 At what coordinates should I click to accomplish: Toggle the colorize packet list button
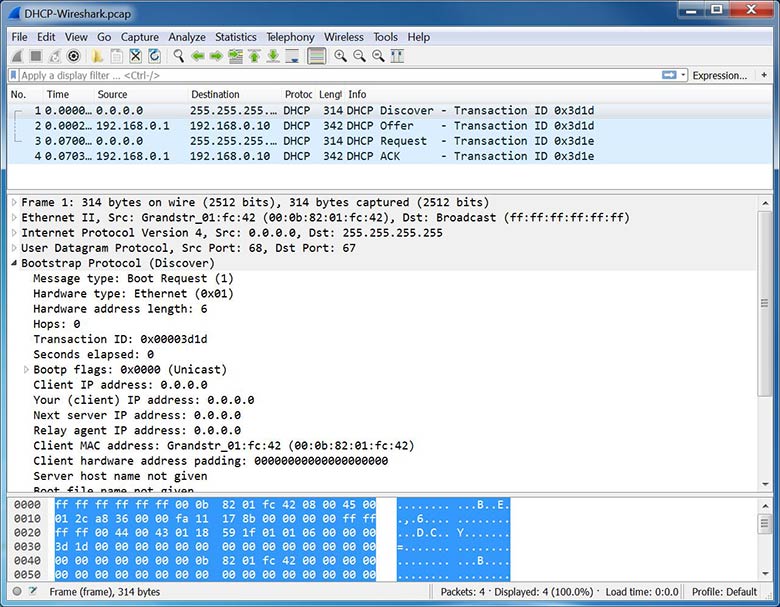317,56
